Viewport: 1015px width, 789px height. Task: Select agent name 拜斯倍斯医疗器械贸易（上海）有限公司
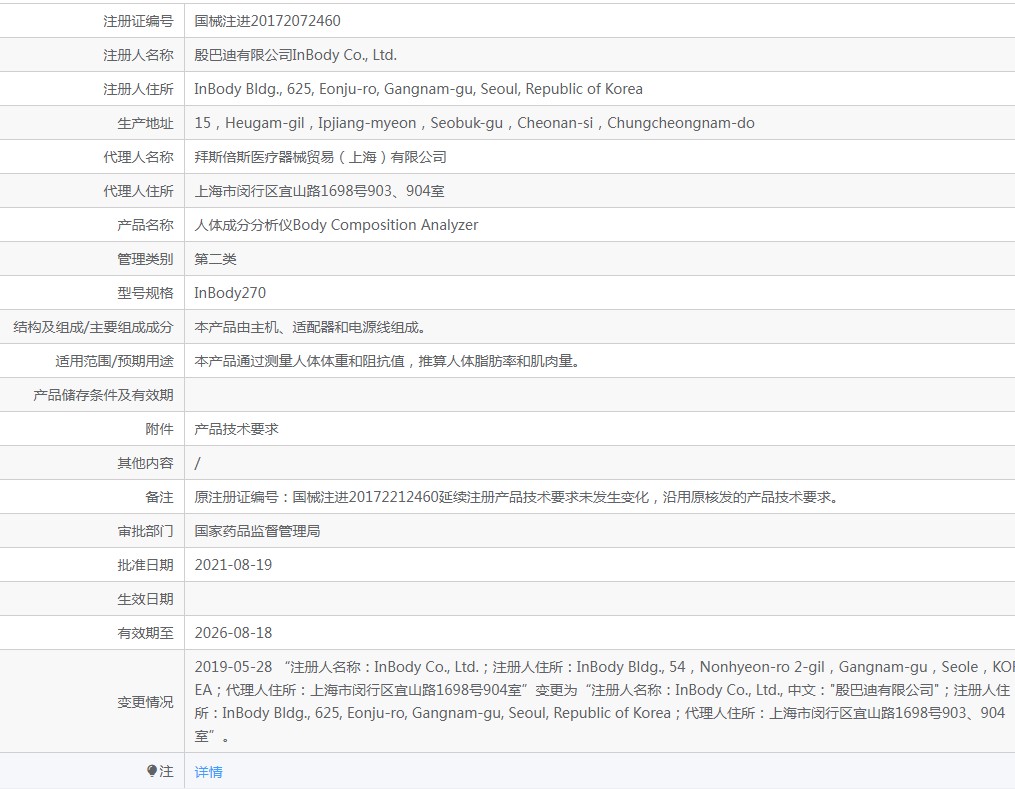pyautogui.click(x=320, y=157)
